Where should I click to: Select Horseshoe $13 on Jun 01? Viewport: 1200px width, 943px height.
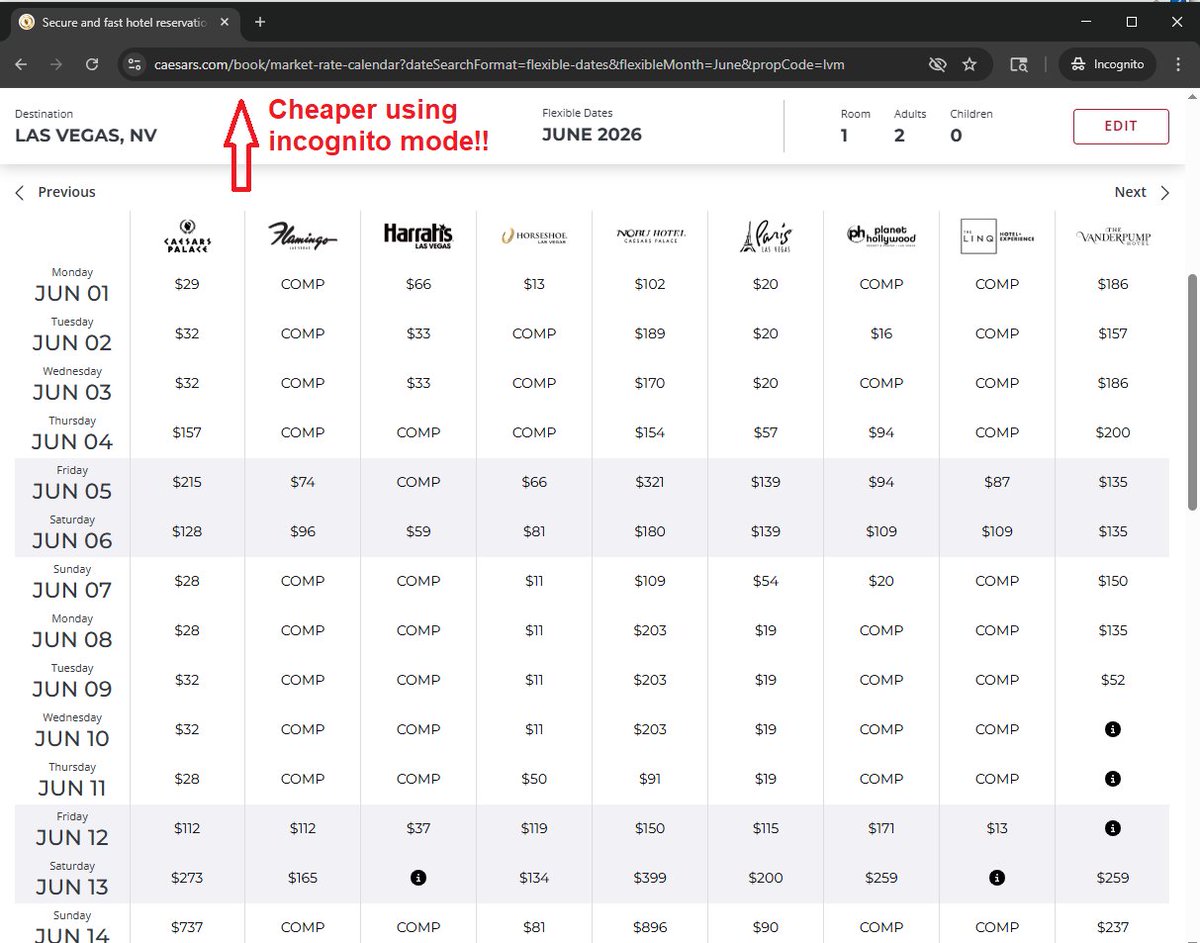534,284
